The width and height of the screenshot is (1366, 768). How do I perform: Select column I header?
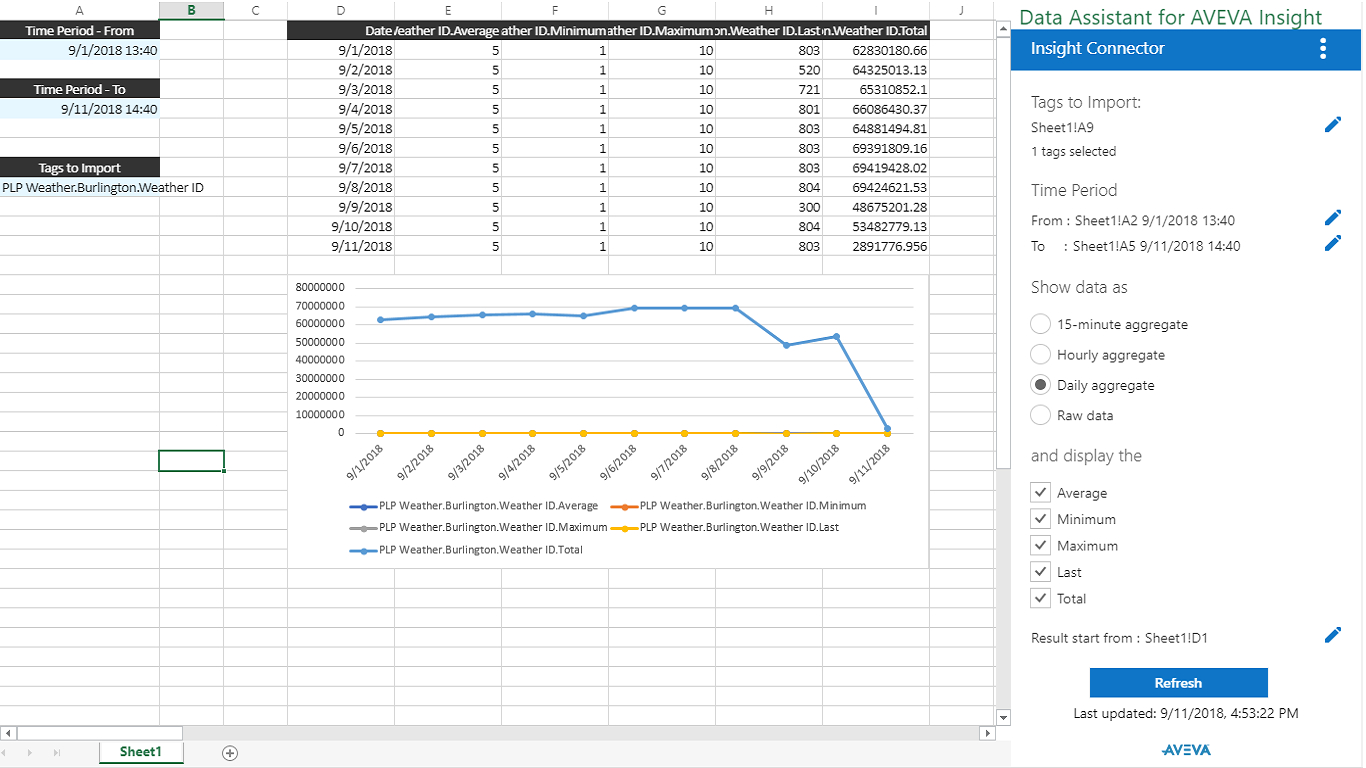click(x=876, y=10)
